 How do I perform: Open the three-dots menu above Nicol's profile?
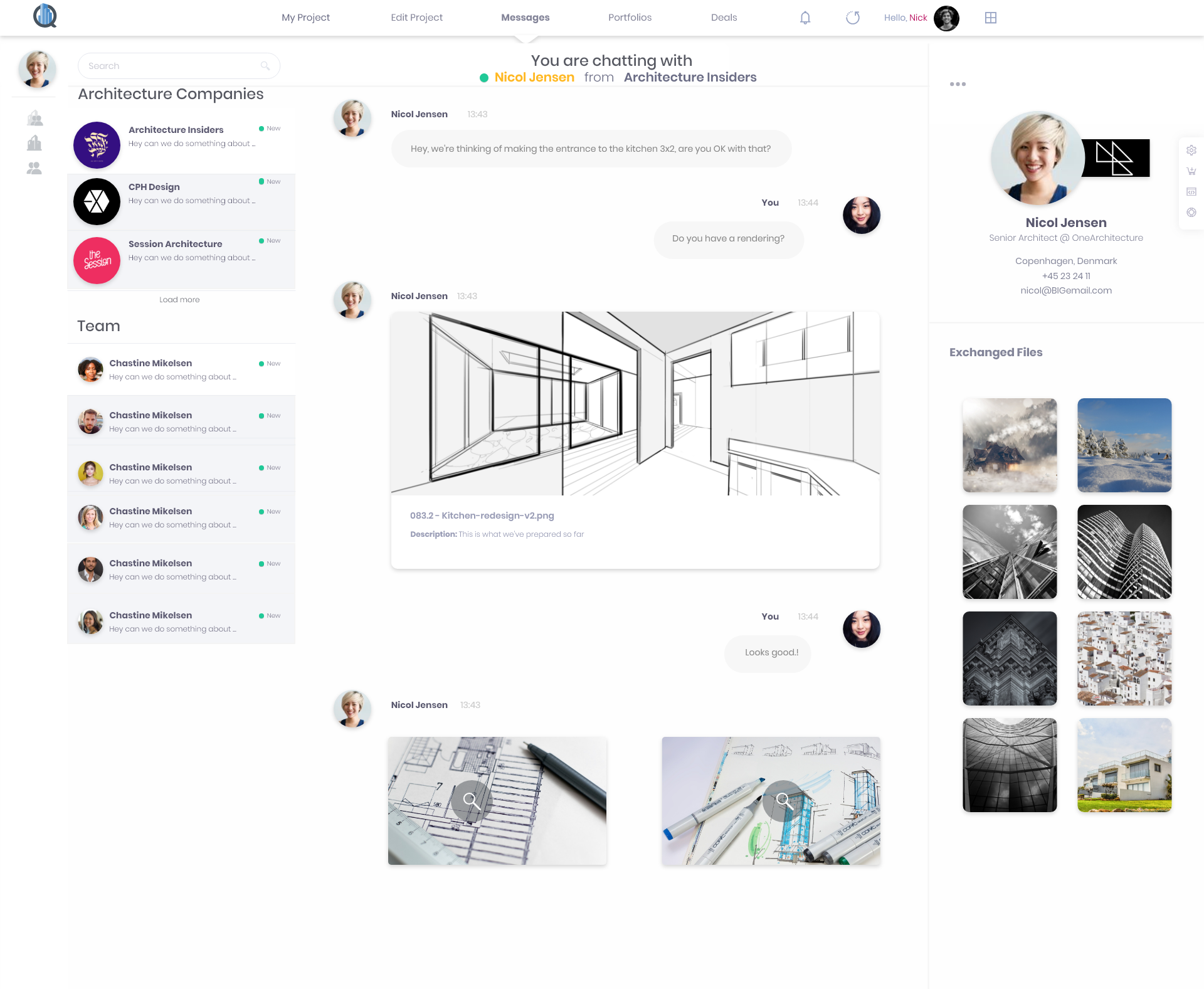958,84
